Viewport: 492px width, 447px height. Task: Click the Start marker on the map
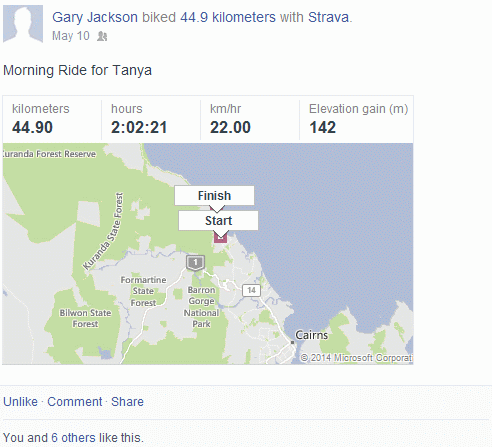218,221
